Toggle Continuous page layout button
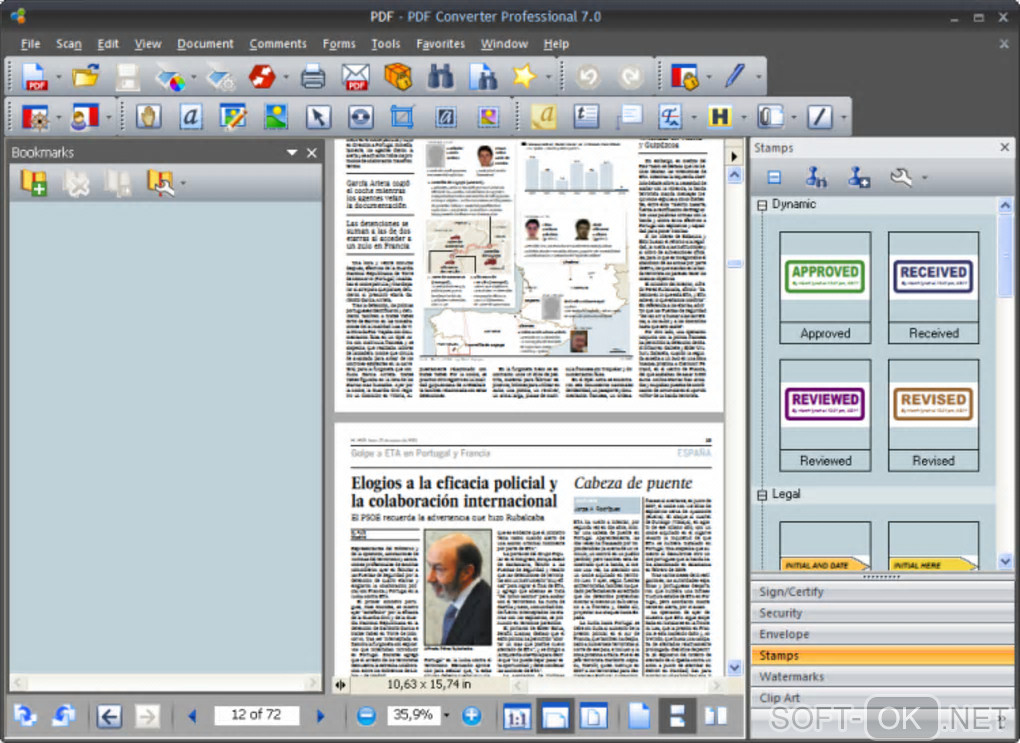 pos(677,716)
